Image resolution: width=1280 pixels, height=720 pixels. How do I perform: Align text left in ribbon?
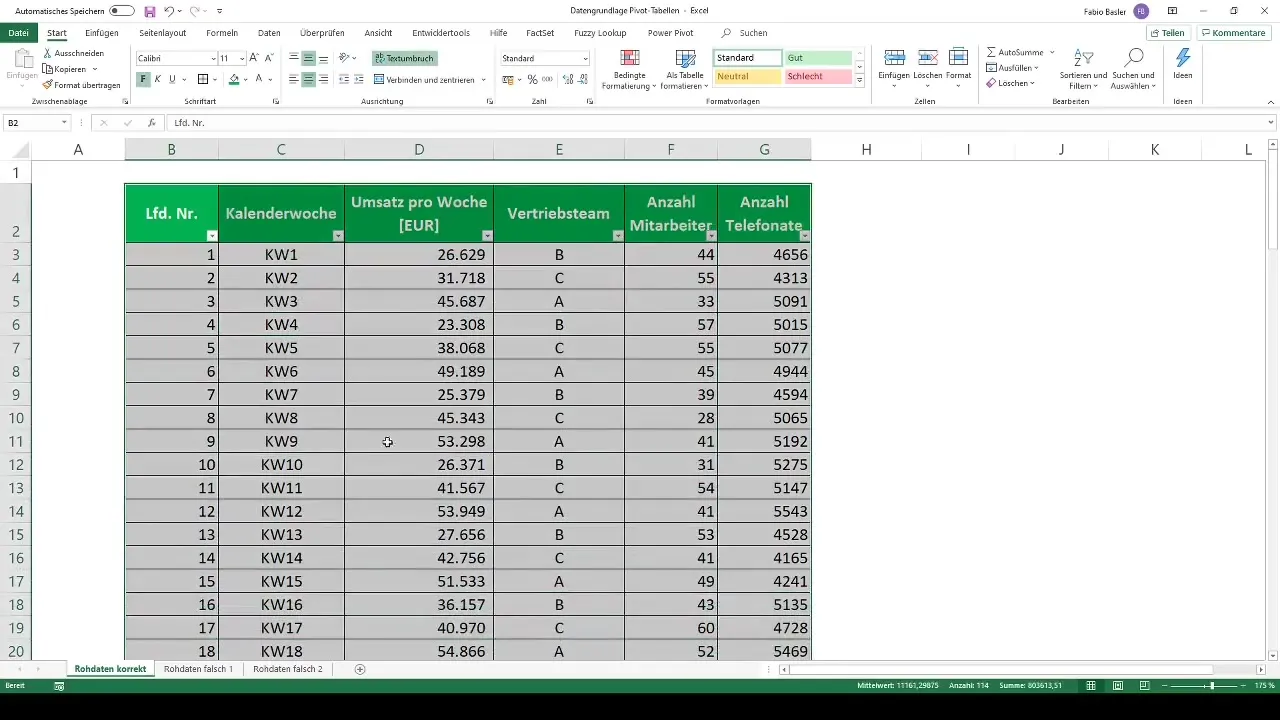pos(294,79)
